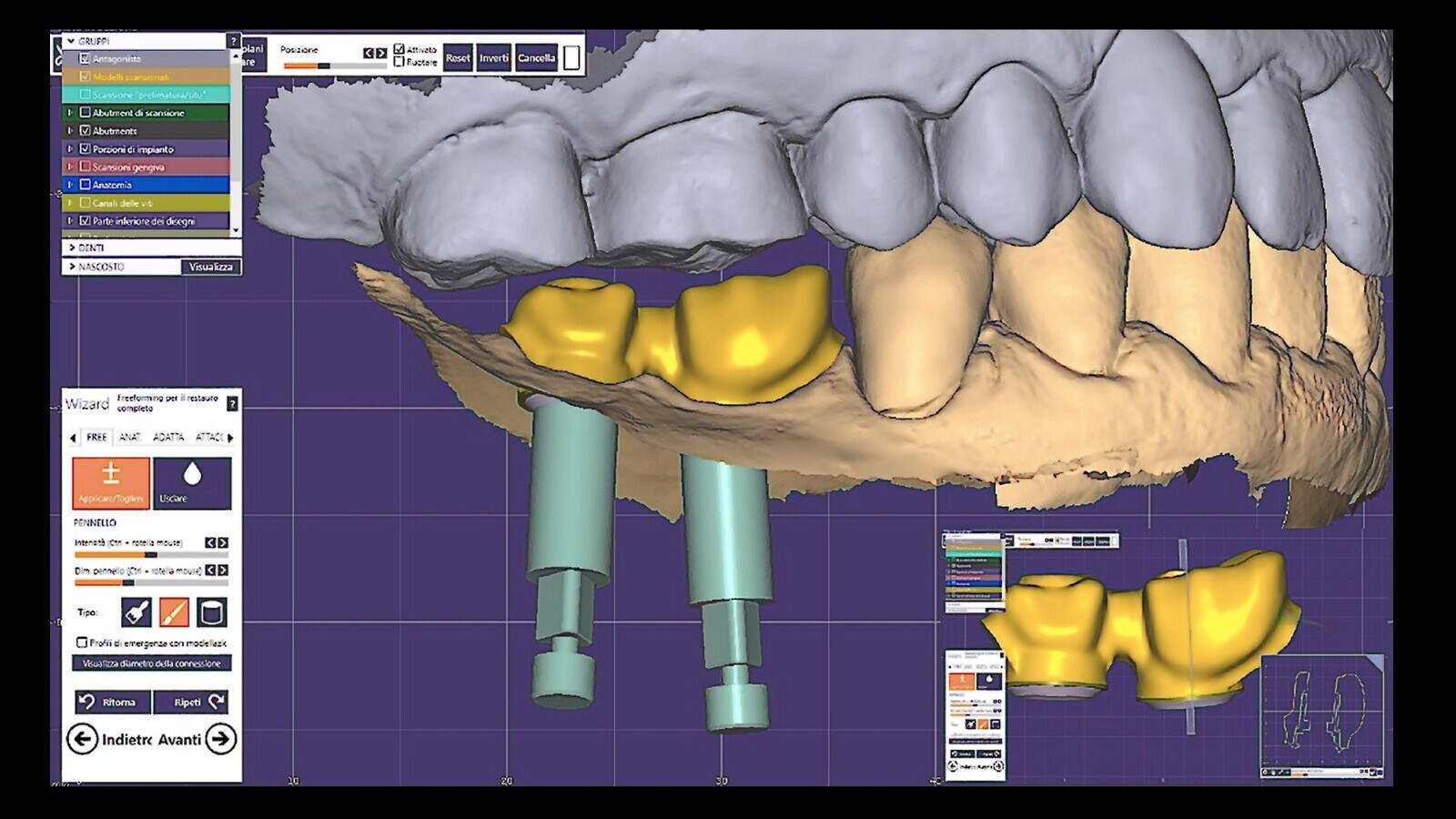Collapse the GRUPPI section
The height and width of the screenshot is (819, 1456).
click(71, 41)
